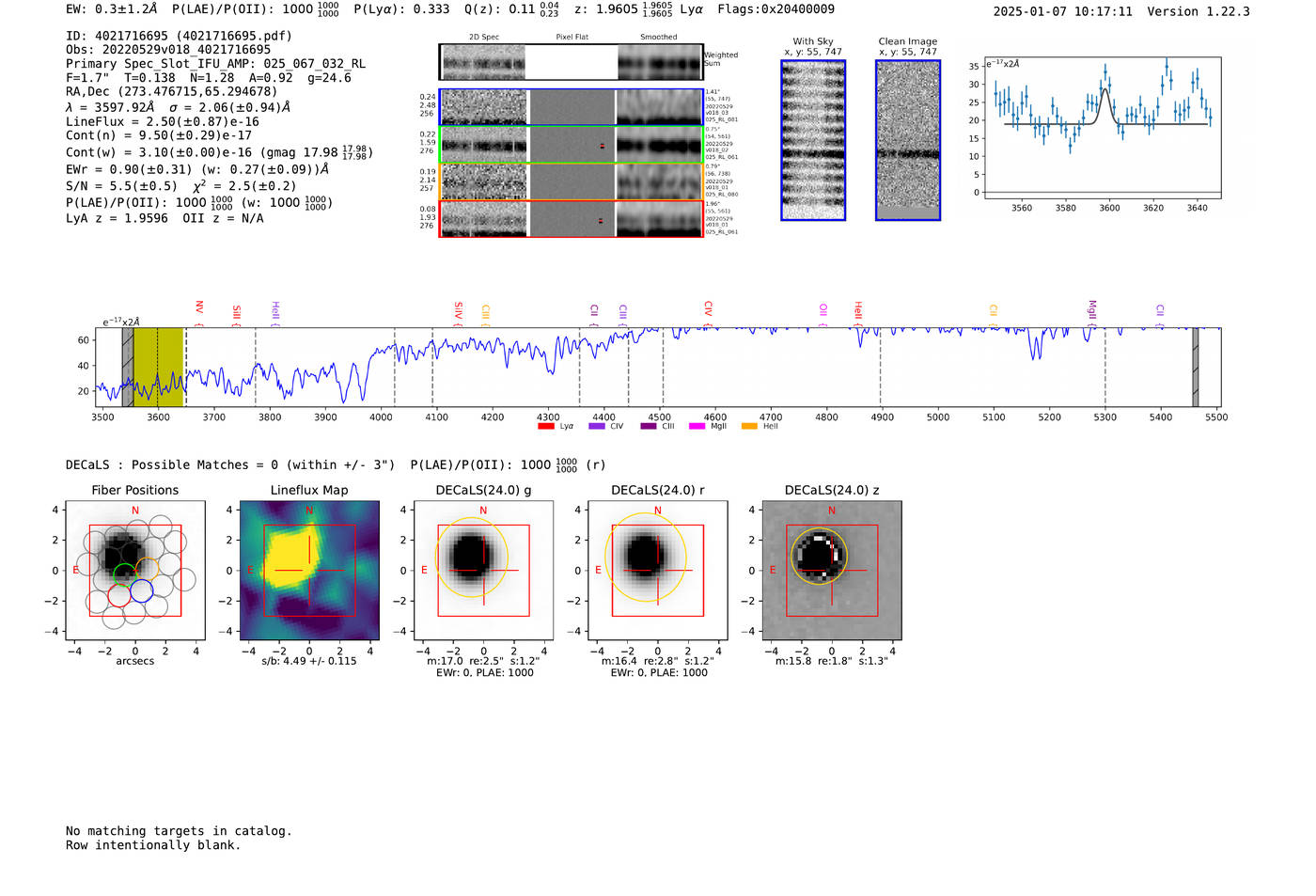Click the Weighted Sum 2D spectrum strip

tap(572, 62)
